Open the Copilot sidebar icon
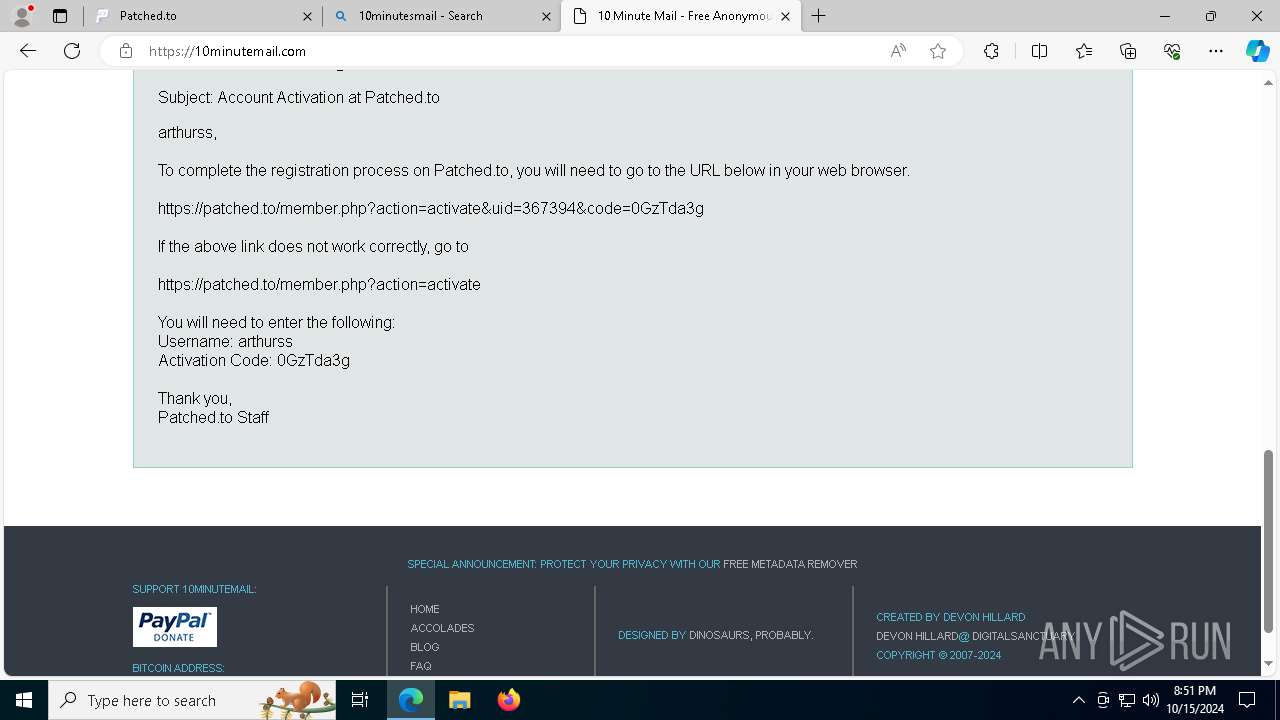Image resolution: width=1280 pixels, height=720 pixels. [x=1258, y=51]
